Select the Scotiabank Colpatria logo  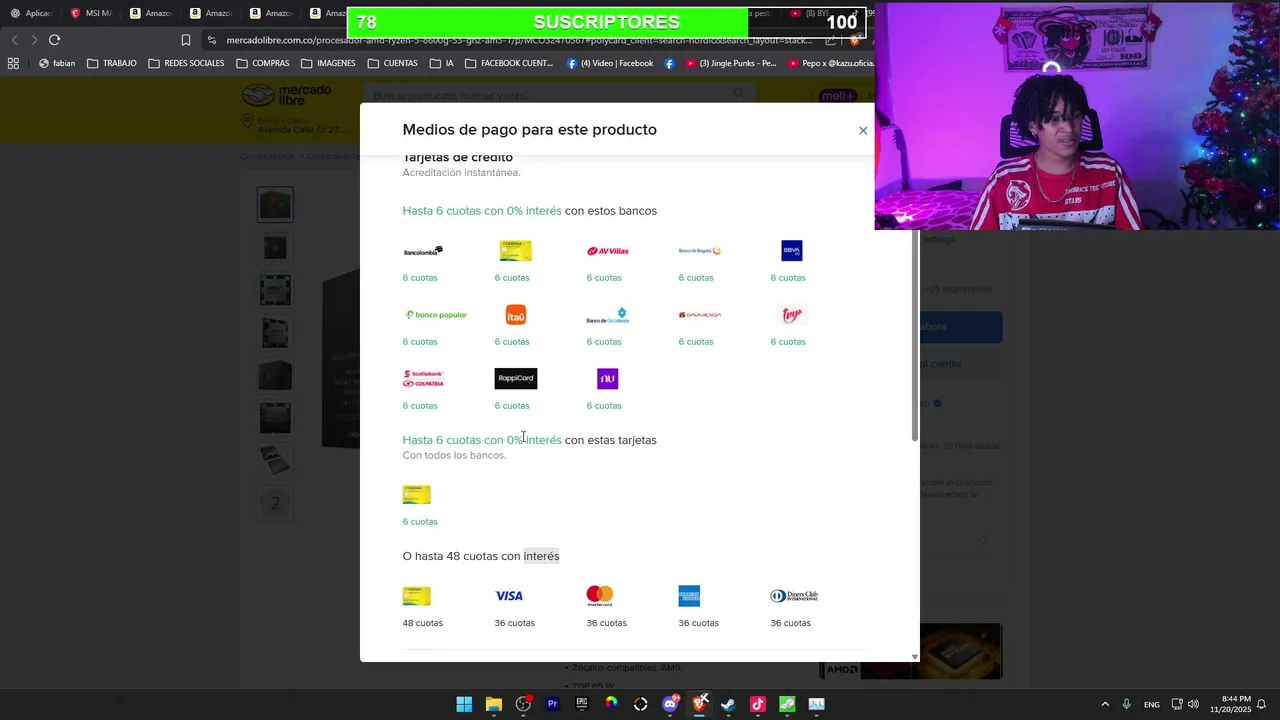pos(423,379)
